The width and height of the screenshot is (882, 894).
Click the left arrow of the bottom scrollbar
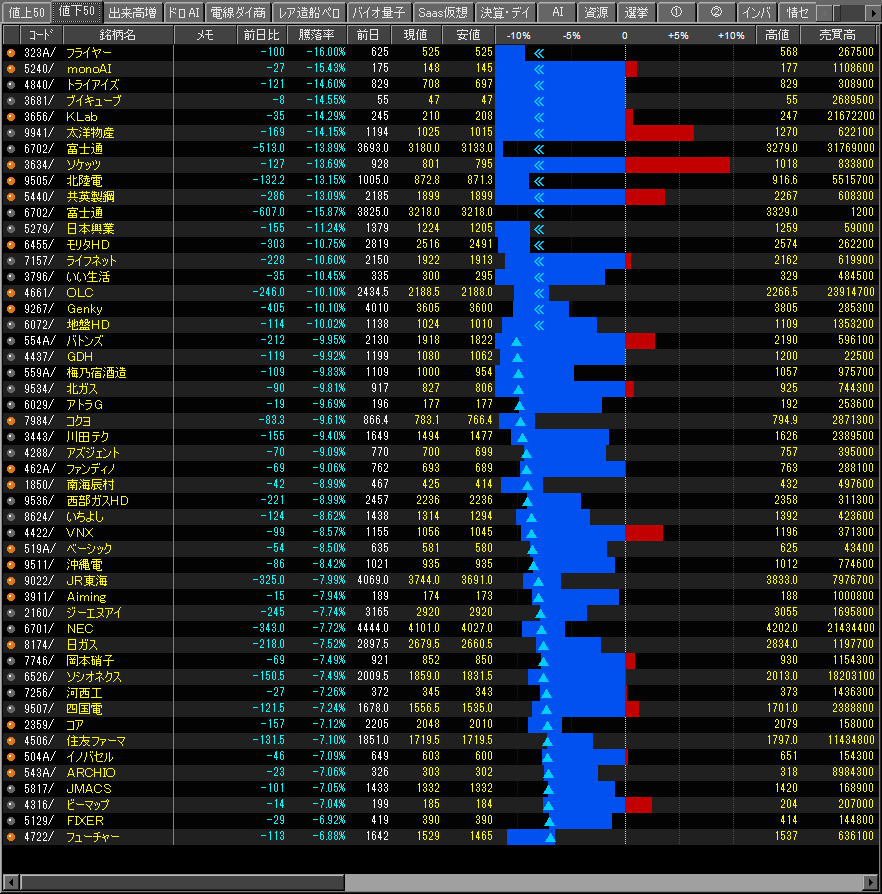tap(9, 883)
